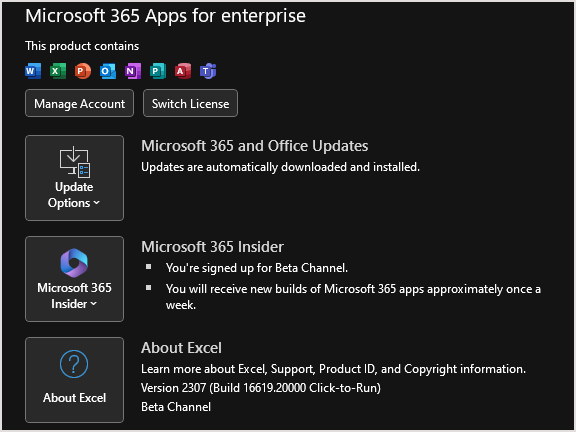Click the Excel app icon
Image resolution: width=576 pixels, height=432 pixels.
(58, 71)
